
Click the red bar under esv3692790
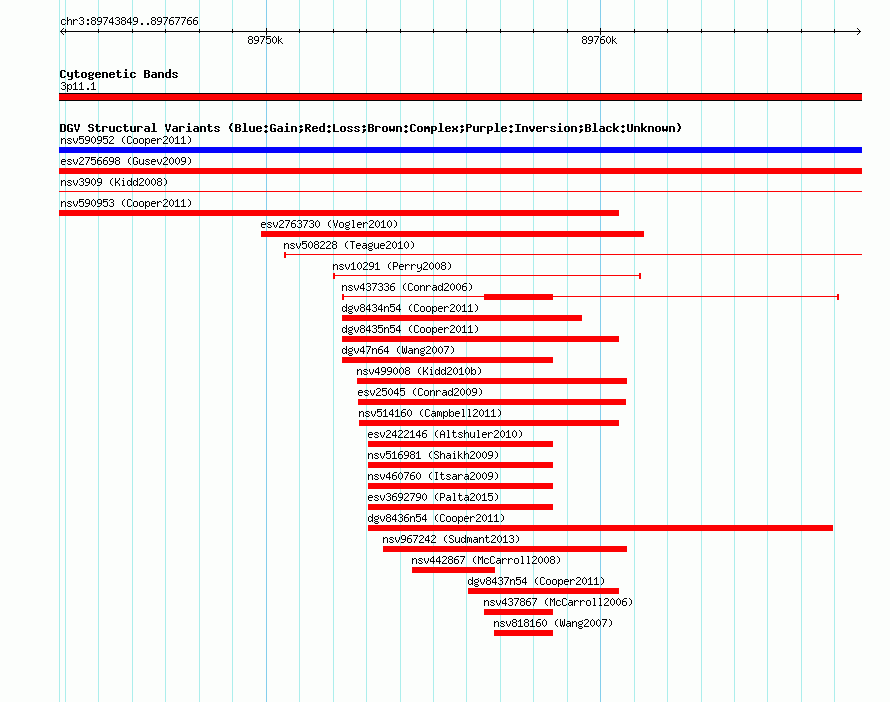(460, 507)
